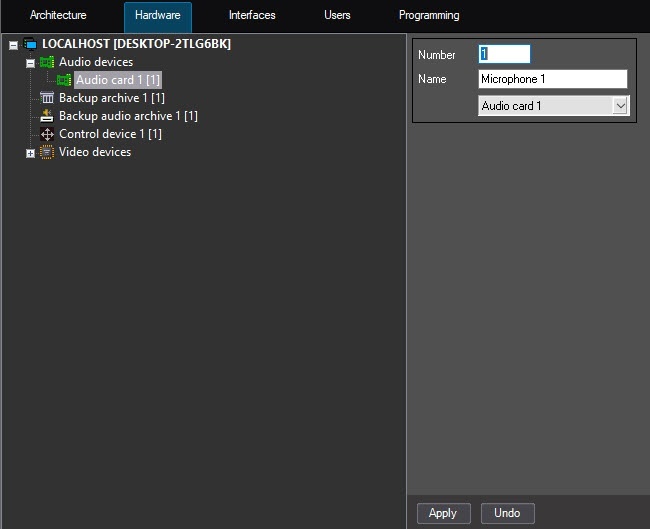Click the Name field containing Microphone 1
The height and width of the screenshot is (529, 650).
click(x=553, y=79)
